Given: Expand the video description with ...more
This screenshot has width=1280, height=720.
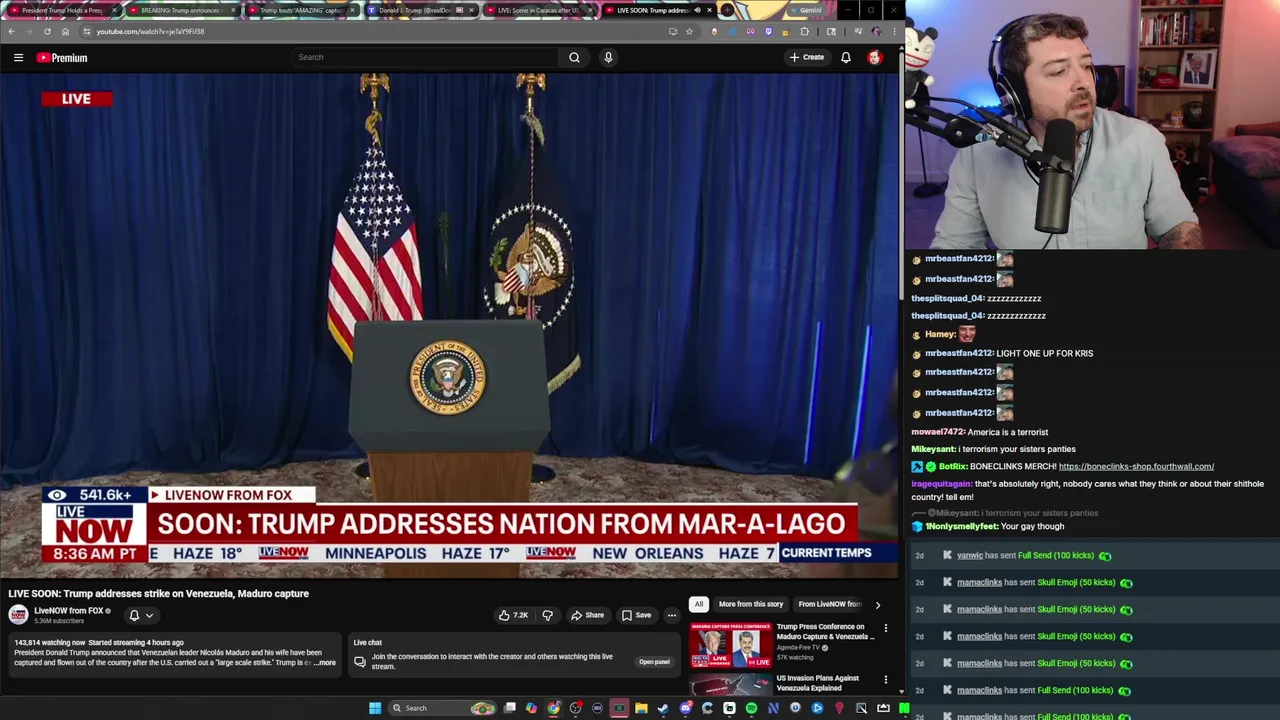Looking at the screenshot, I should 325,662.
